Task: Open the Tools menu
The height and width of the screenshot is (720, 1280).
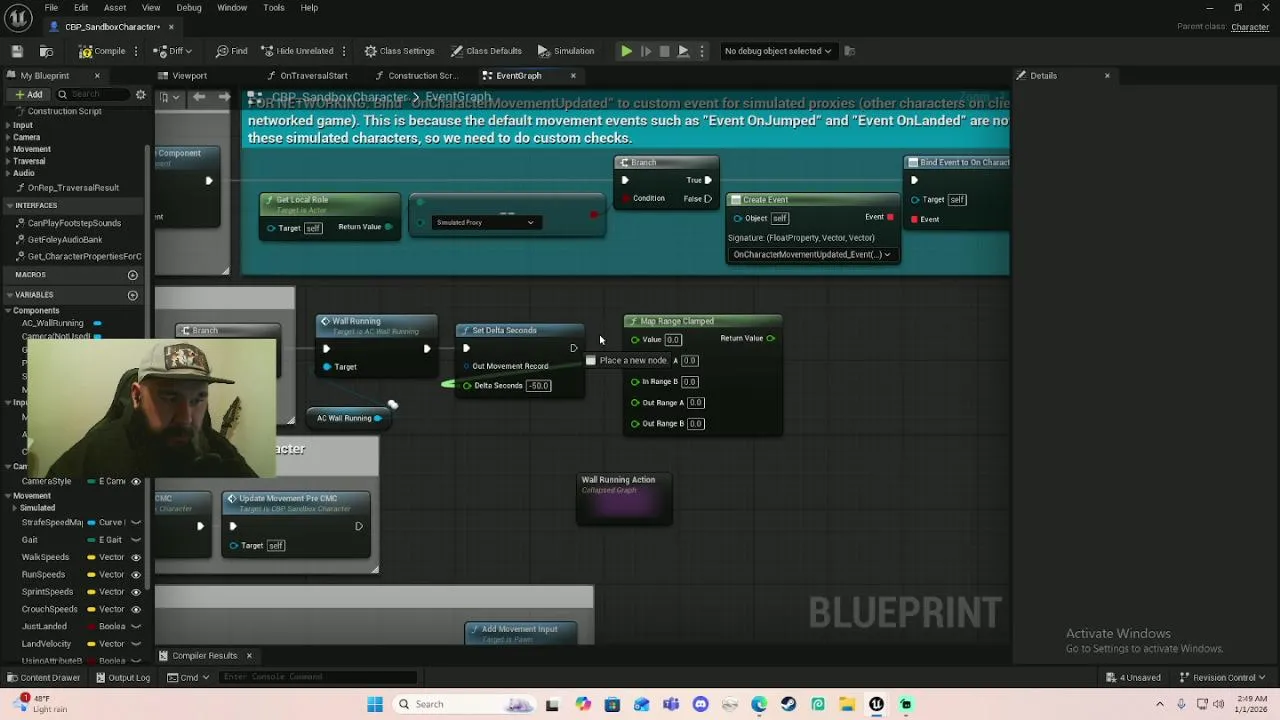Action: click(x=274, y=8)
